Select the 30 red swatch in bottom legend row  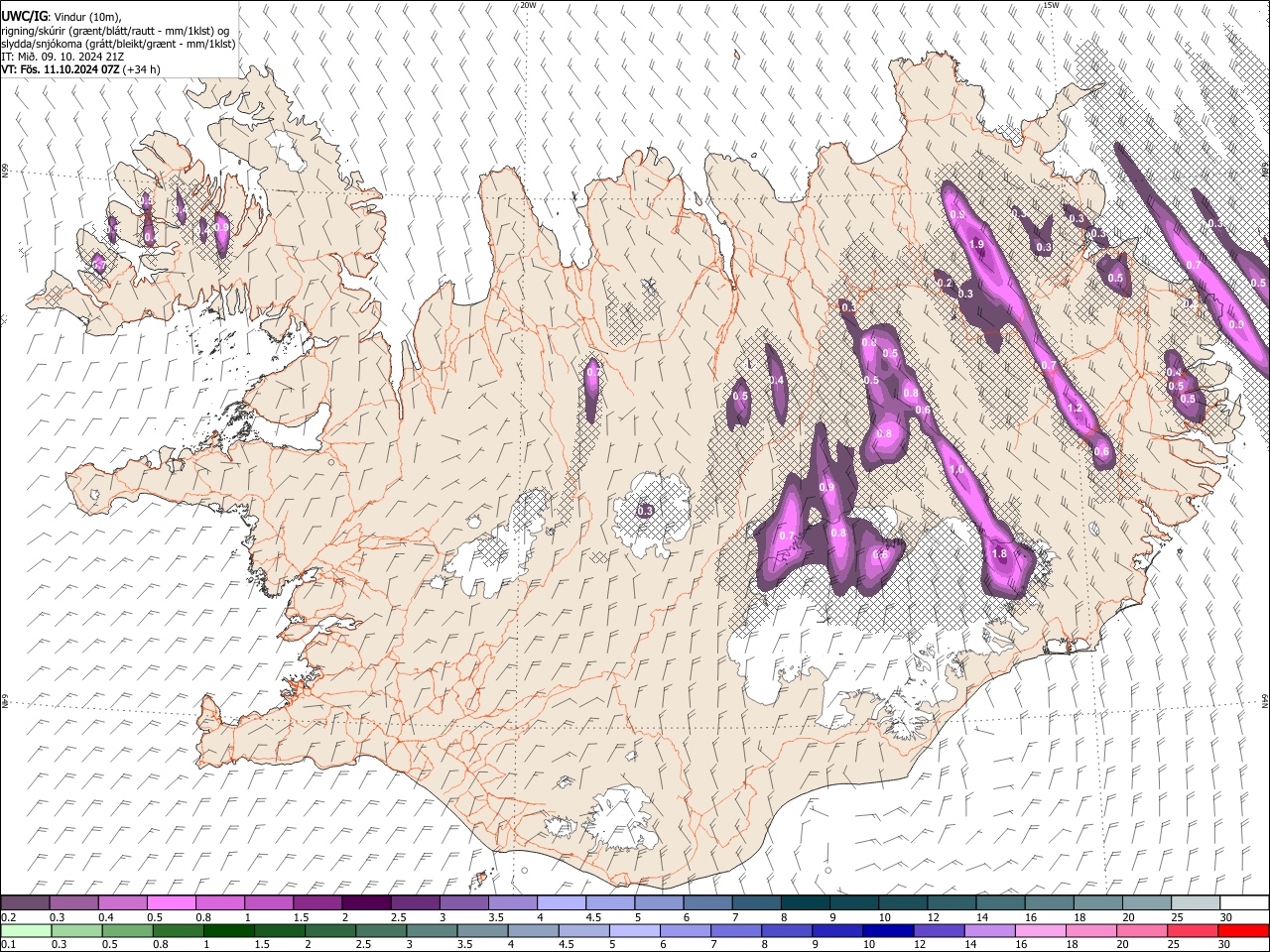point(1243,930)
